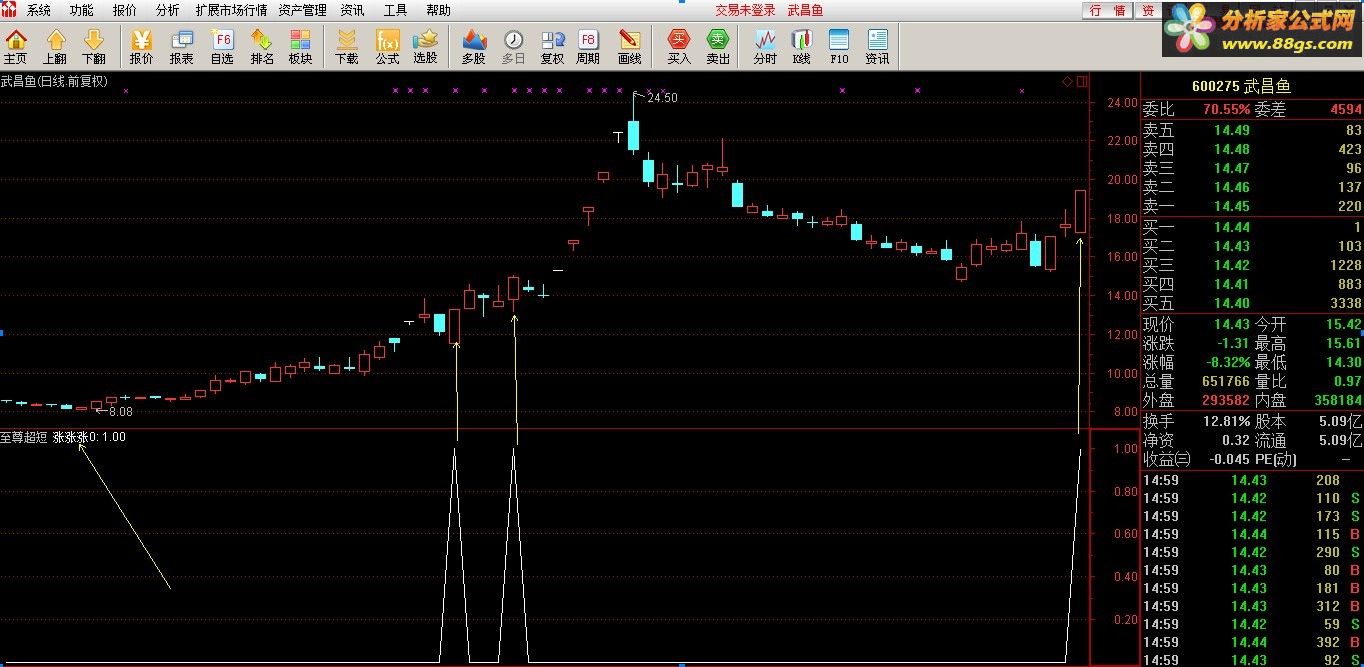This screenshot has height=667, width=1364.
Task: Click the 卖一 14.45 order row
Action: [x=1252, y=206]
